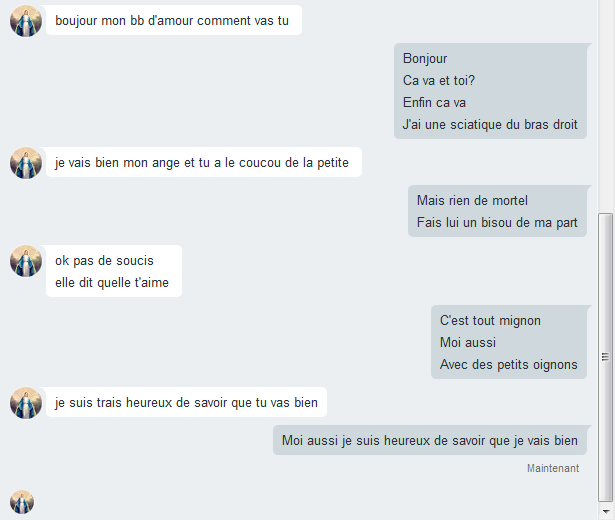Click the 'C'est tout mignon' line

click(490, 320)
